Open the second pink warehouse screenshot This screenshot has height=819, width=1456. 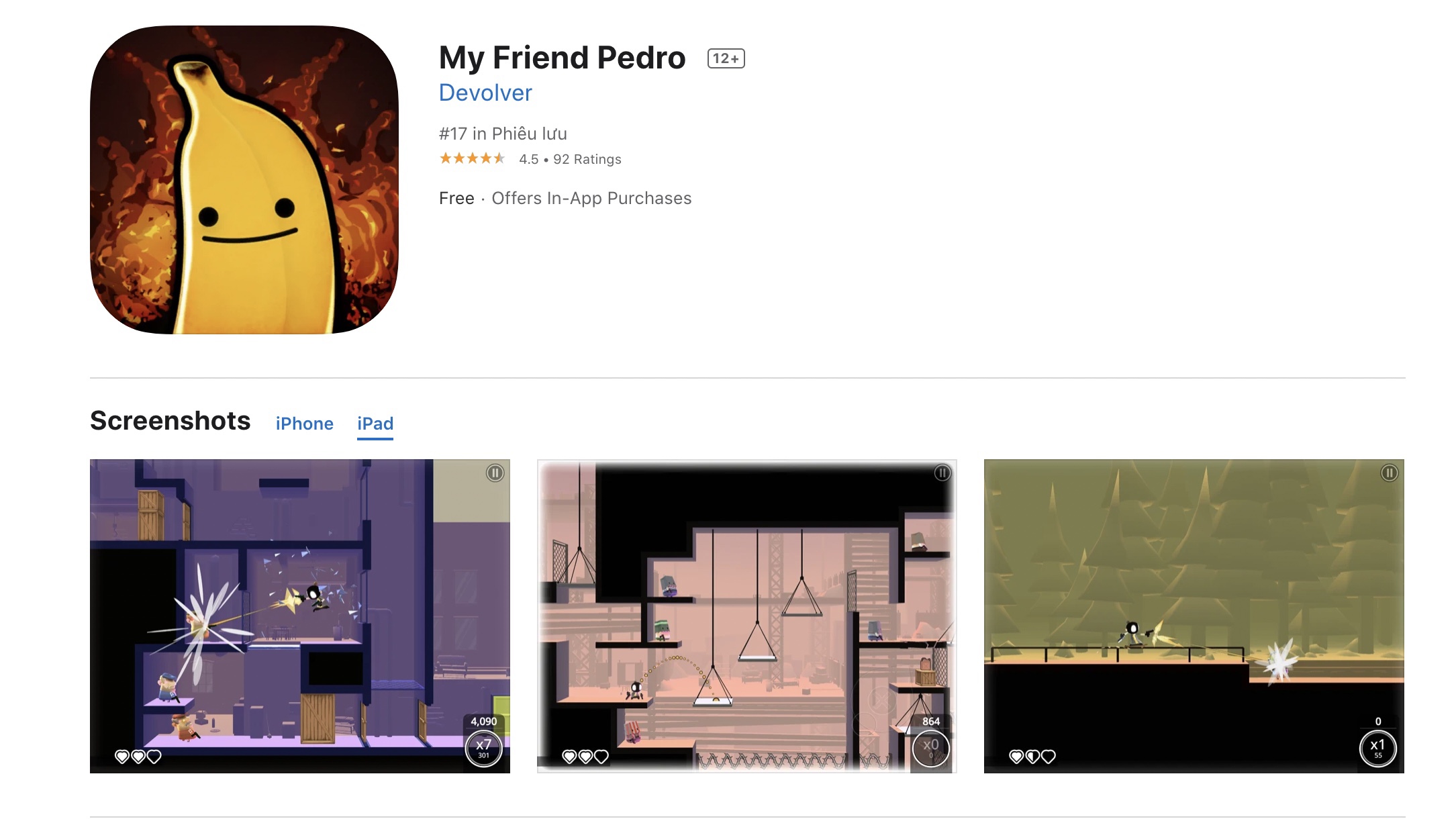[x=746, y=616]
